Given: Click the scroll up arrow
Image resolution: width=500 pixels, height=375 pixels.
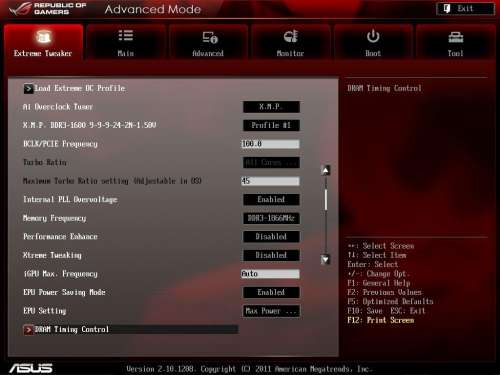Looking at the screenshot, I should (x=326, y=171).
